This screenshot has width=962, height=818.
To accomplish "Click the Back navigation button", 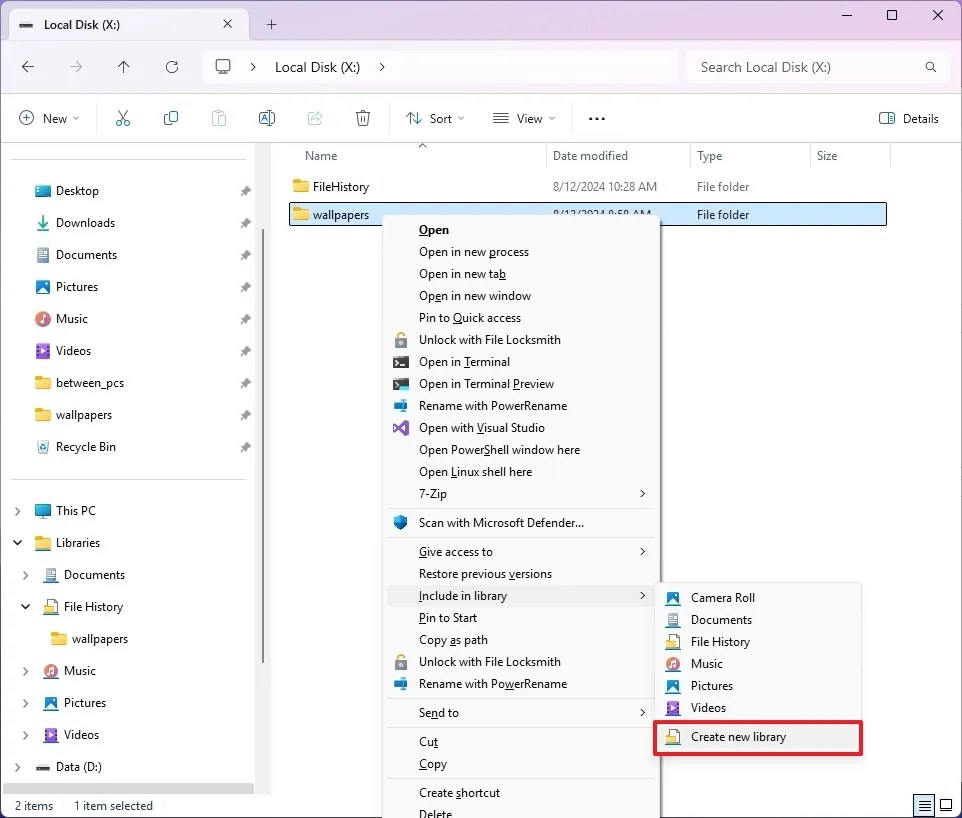I will pos(28,66).
